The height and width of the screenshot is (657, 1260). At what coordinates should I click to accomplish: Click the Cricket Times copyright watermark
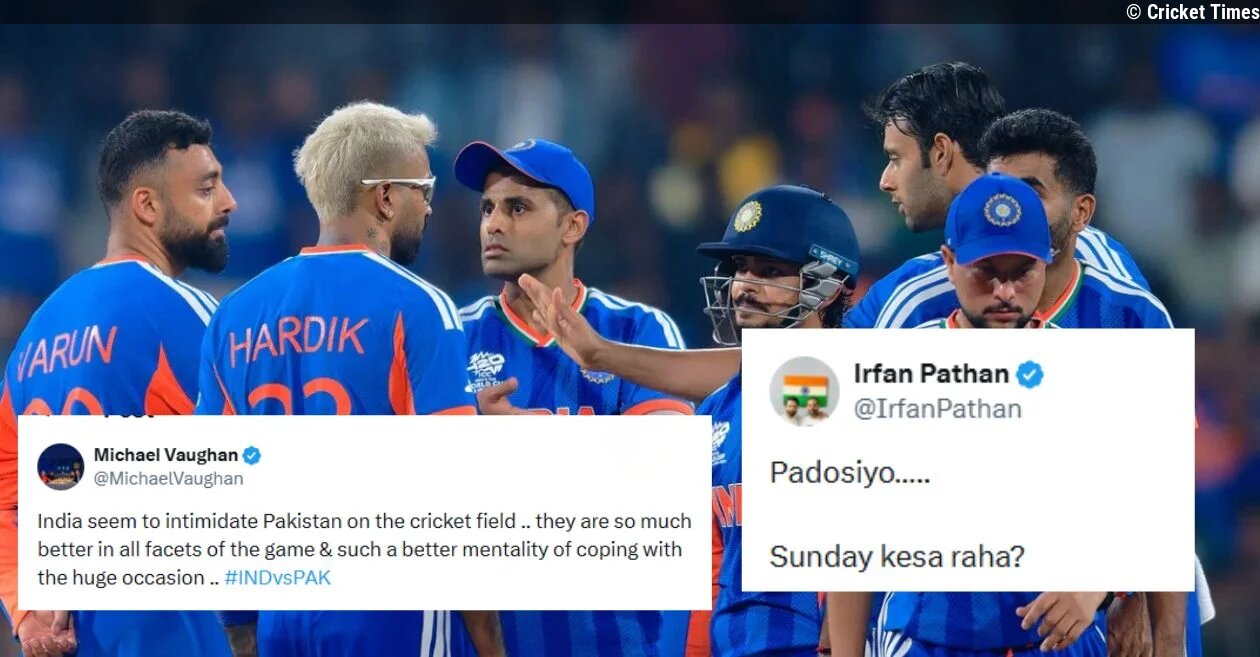click(x=1192, y=12)
